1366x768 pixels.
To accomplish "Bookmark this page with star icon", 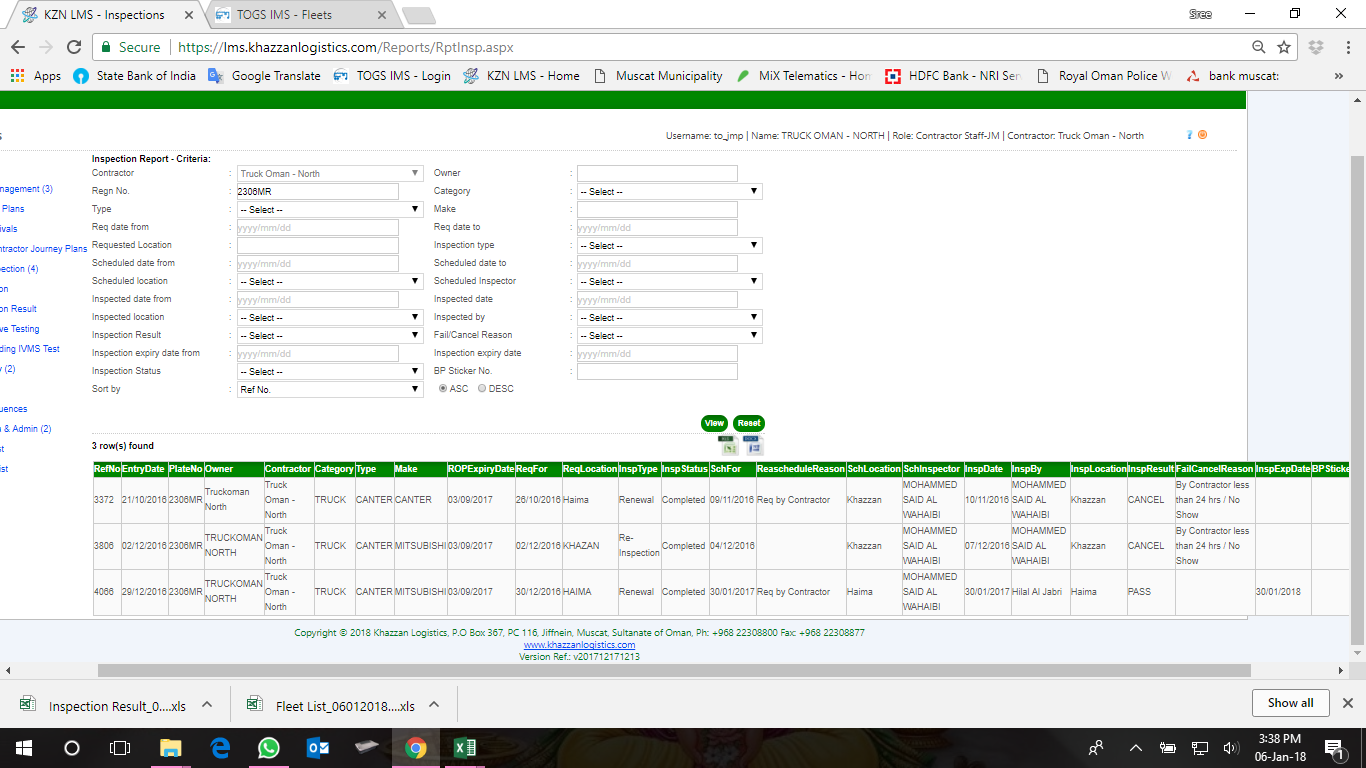I will [x=1284, y=47].
